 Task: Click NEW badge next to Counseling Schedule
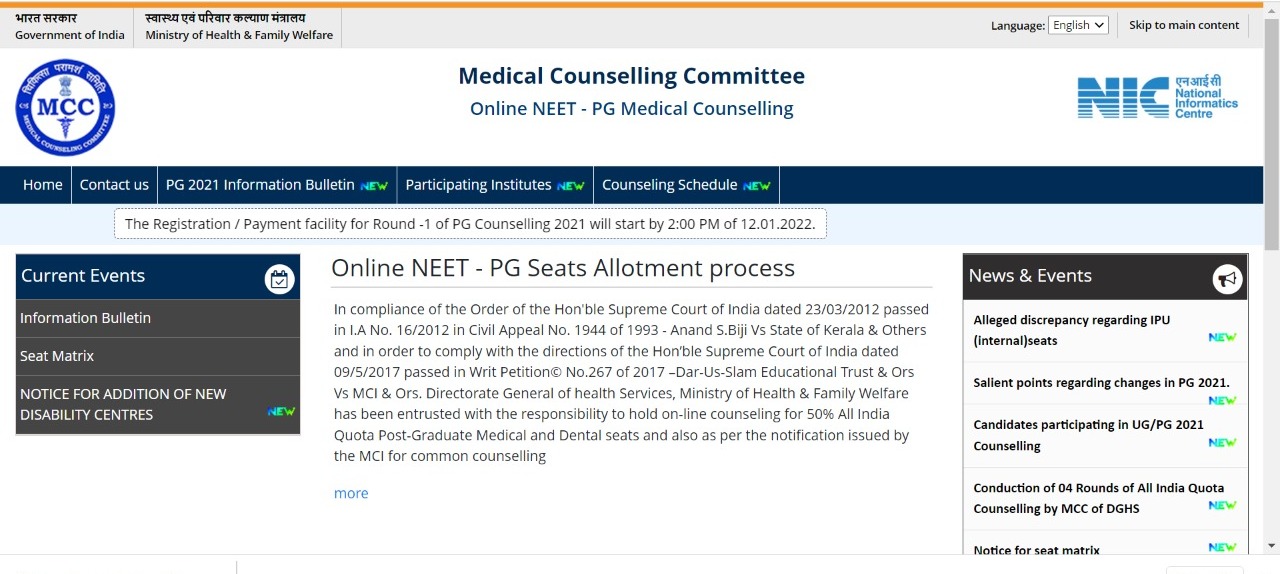pos(757,186)
